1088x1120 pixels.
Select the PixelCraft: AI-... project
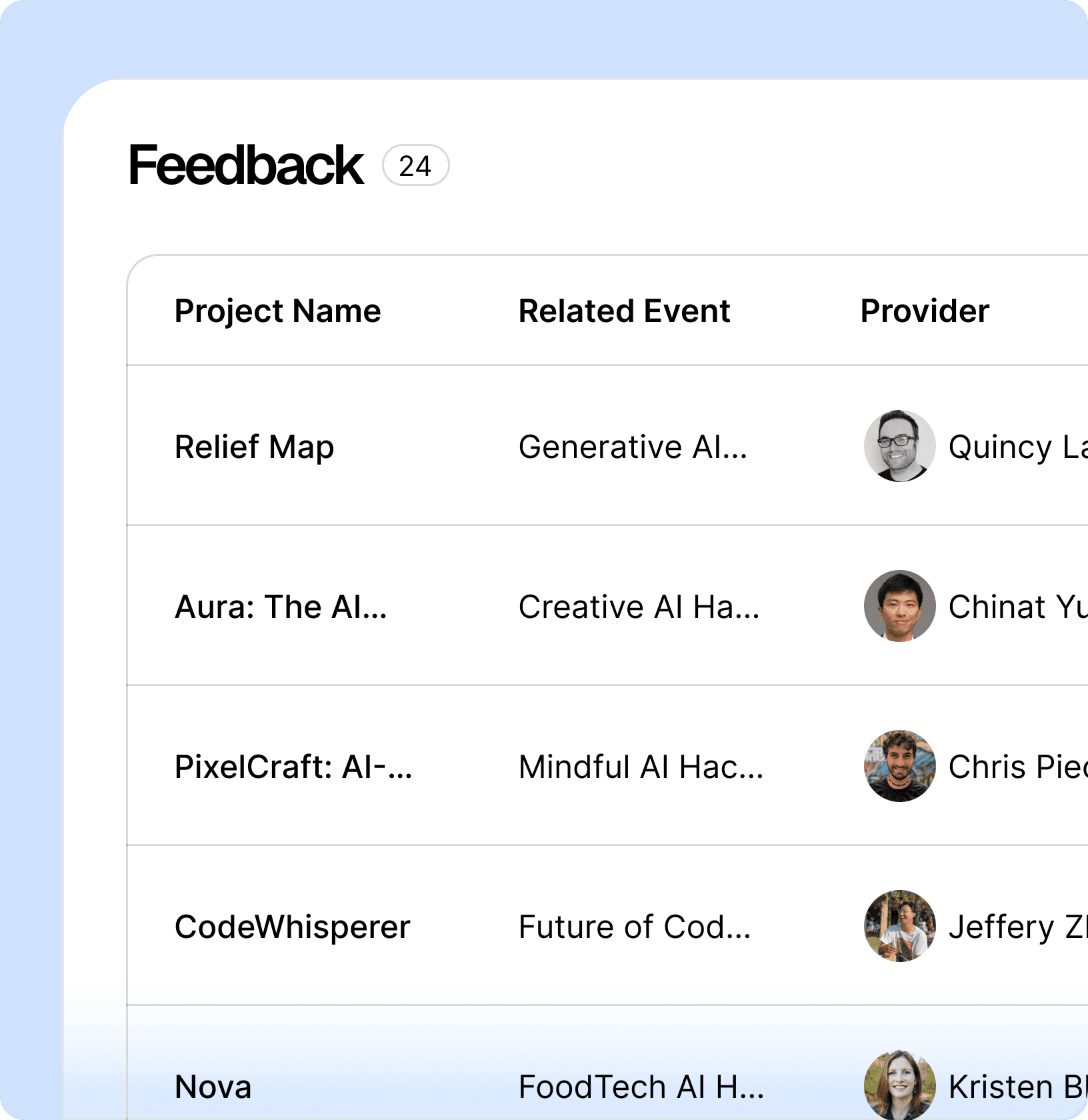tap(293, 767)
